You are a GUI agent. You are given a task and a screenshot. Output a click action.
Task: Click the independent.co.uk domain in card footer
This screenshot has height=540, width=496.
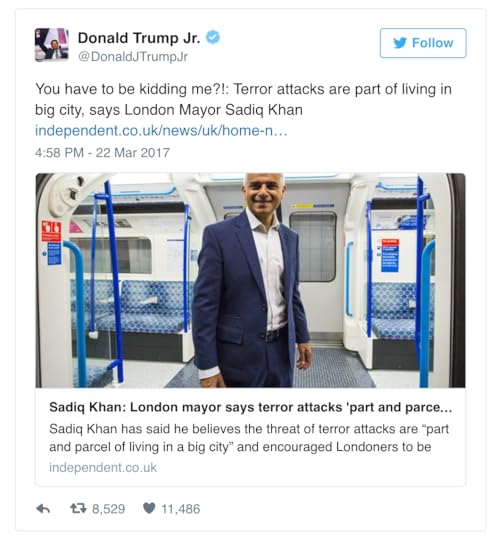click(103, 467)
